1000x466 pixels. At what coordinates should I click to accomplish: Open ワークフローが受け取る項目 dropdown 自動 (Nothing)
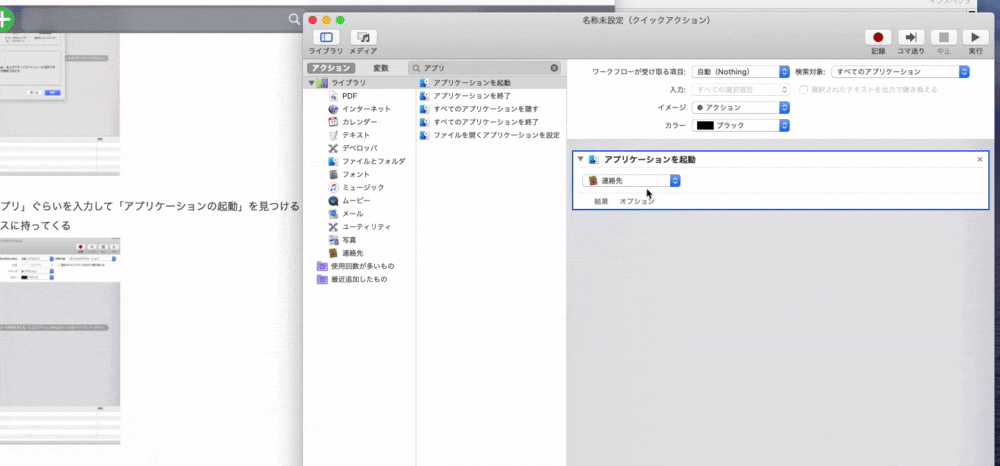[740, 72]
